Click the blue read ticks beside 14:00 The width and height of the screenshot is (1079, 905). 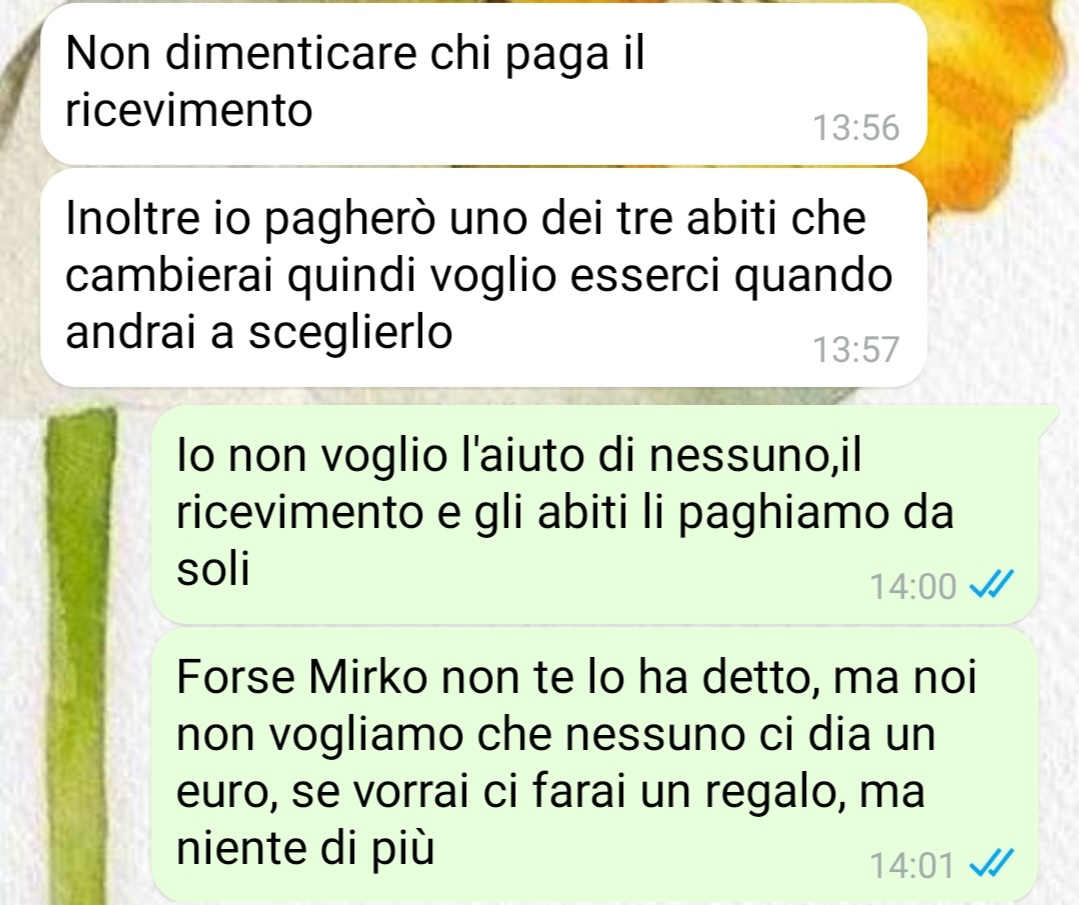991,586
